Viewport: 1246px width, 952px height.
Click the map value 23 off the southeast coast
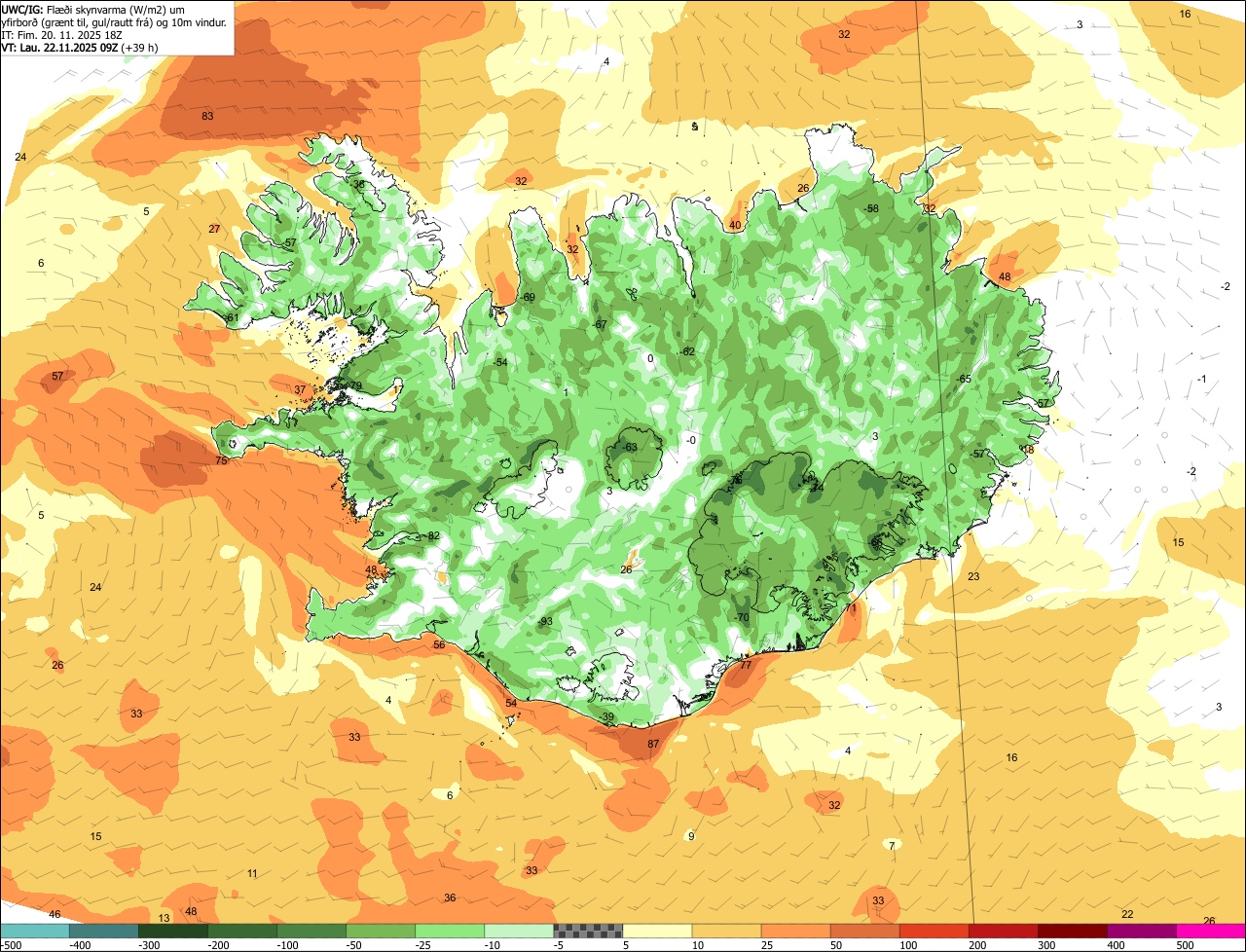click(x=973, y=576)
